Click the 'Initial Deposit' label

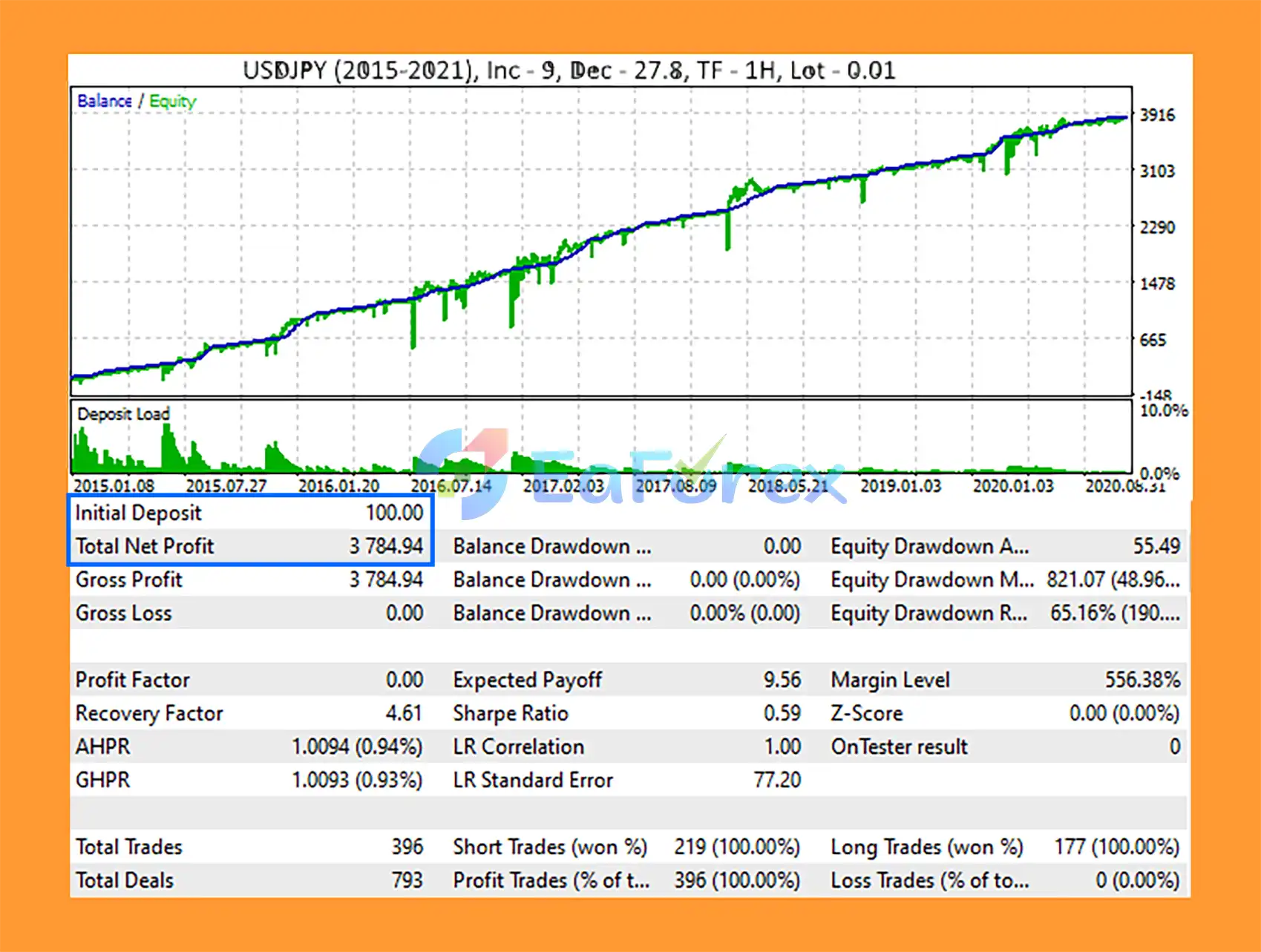coord(138,513)
